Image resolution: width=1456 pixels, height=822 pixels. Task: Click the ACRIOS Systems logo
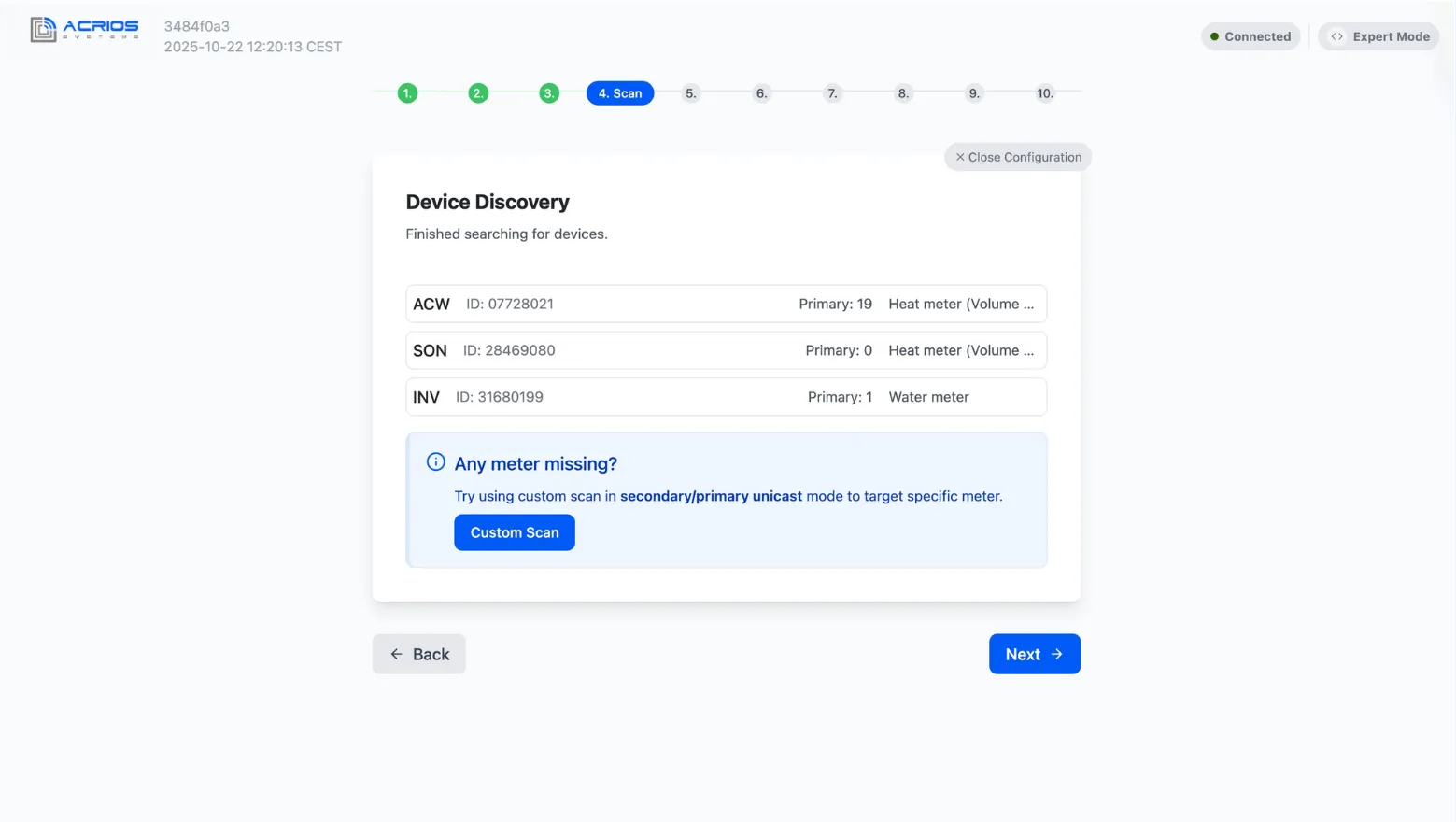(84, 30)
